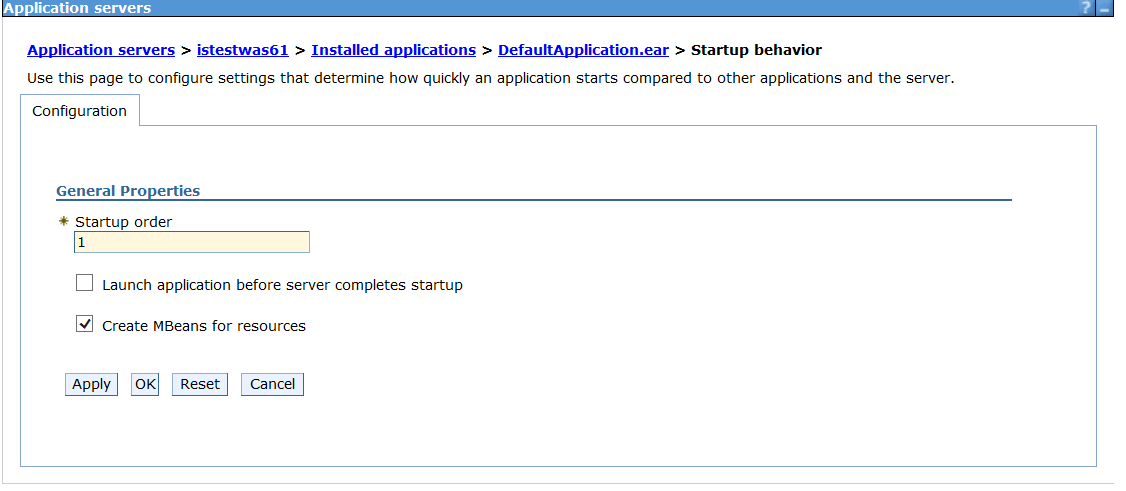Open DefaultApplication.ear breadcrumb link

584,50
